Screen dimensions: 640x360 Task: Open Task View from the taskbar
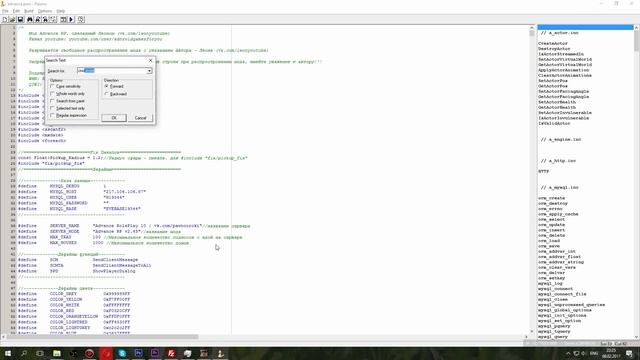[x=40, y=353]
